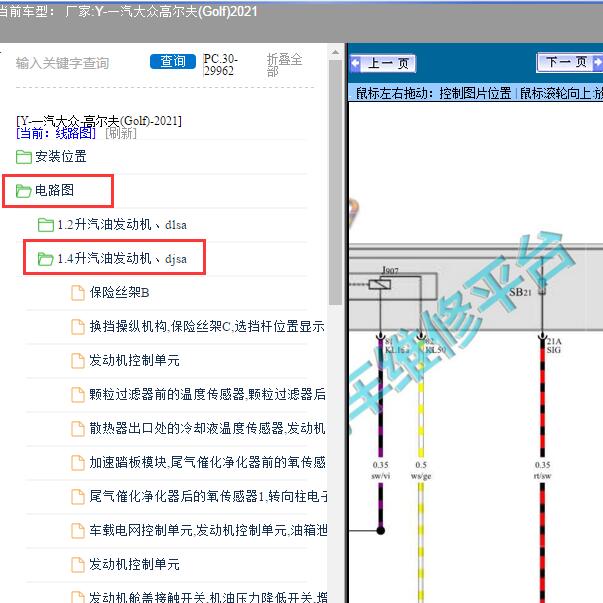
Task: Expand the 安装位置 tree node
Action: pyautogui.click(x=61, y=157)
